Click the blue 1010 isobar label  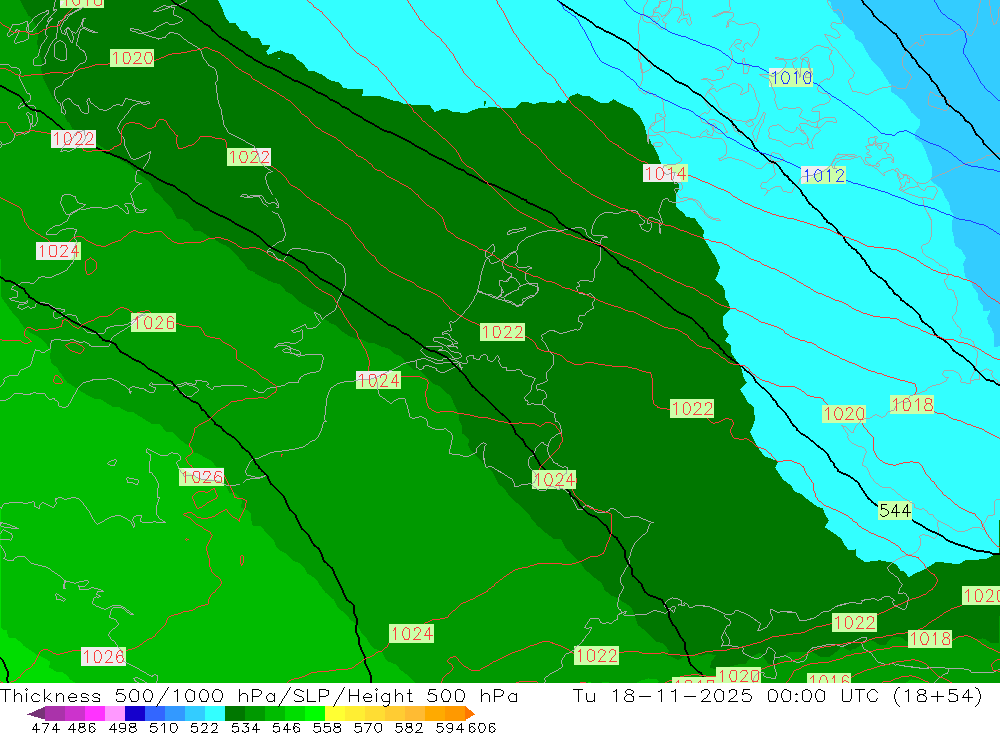pyautogui.click(x=791, y=78)
